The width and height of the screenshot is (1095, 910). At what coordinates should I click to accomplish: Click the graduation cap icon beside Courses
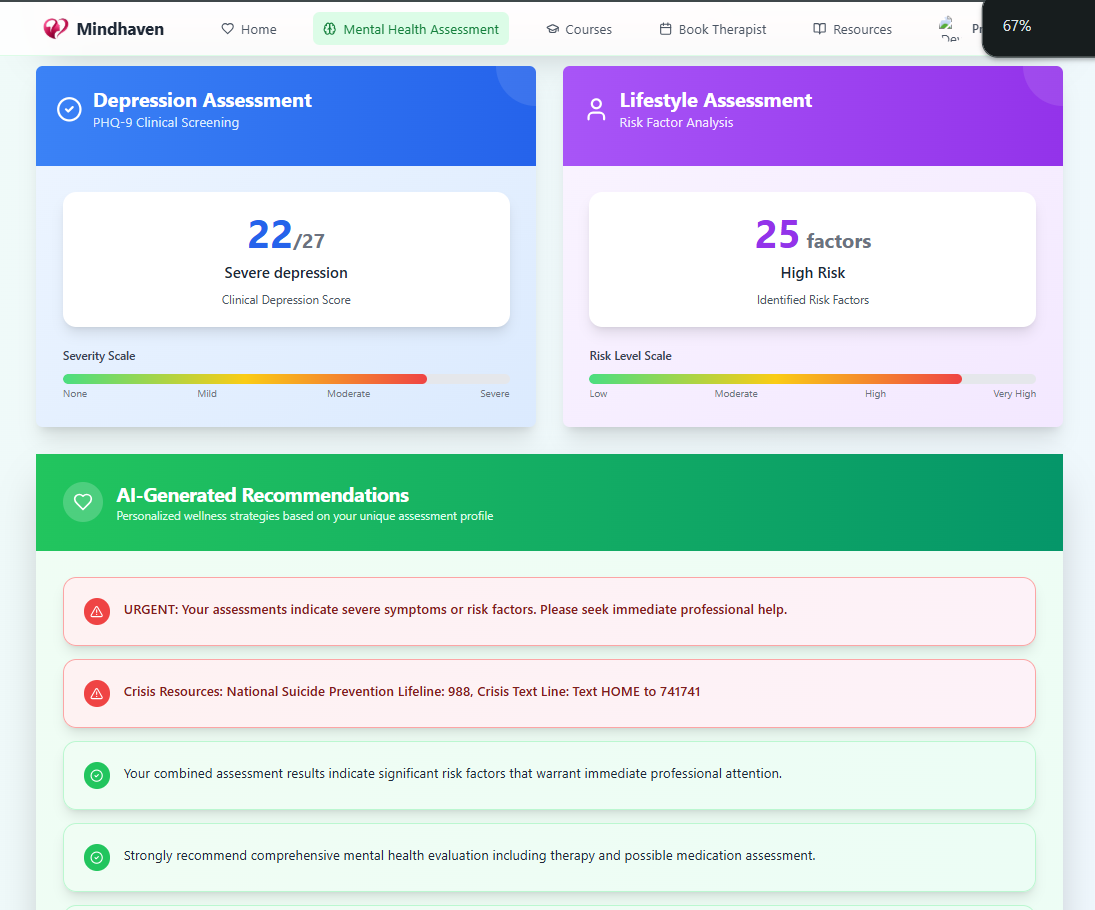point(552,29)
